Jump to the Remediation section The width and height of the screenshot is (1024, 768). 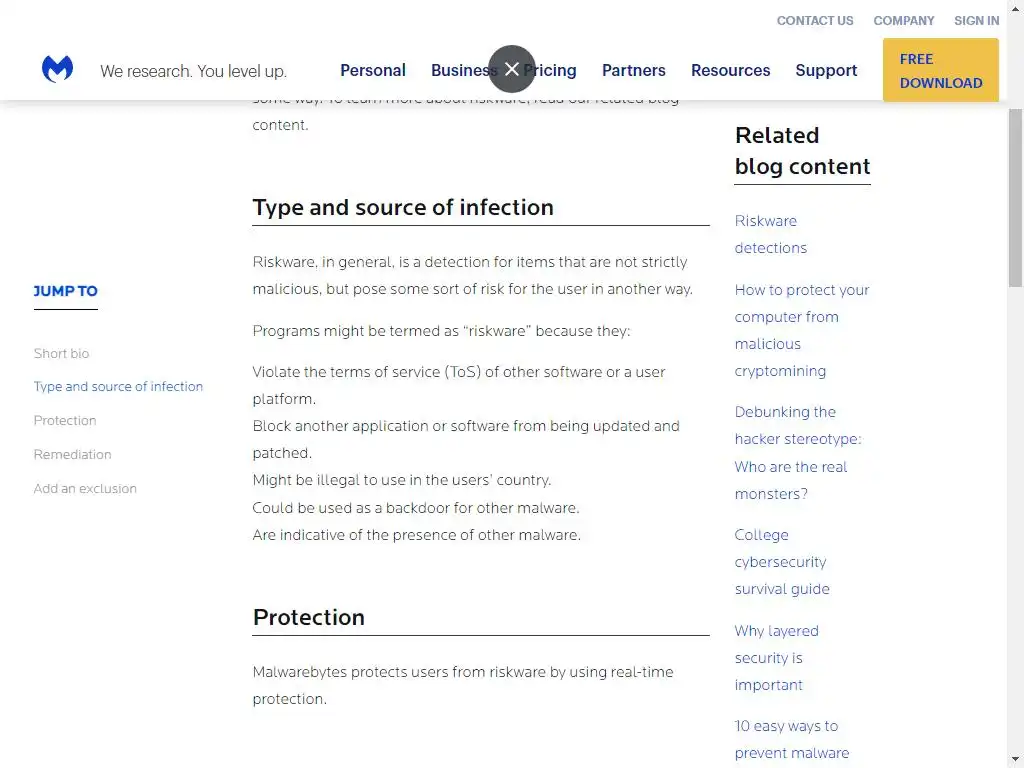(72, 455)
